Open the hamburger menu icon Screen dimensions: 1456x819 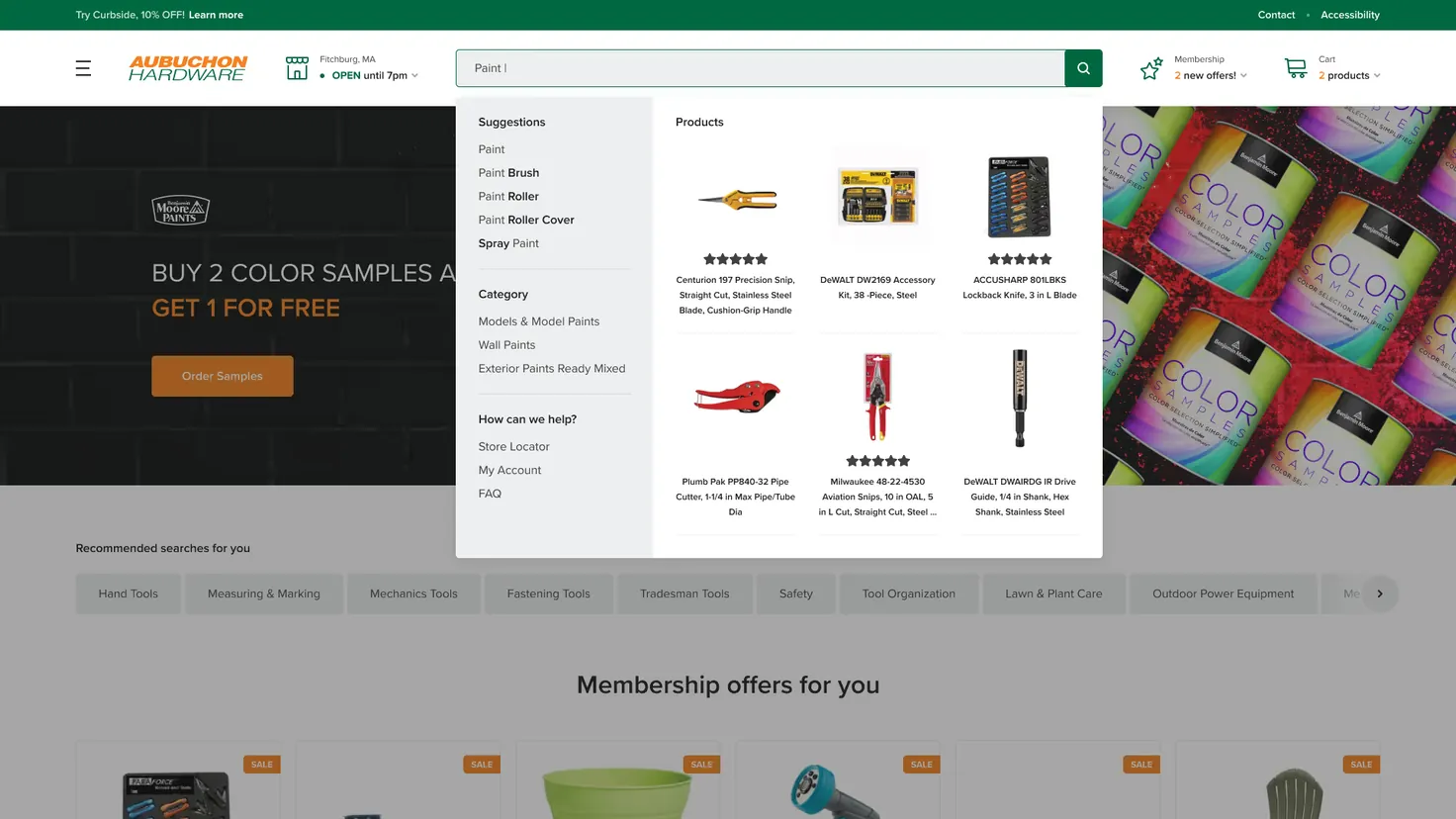click(83, 68)
